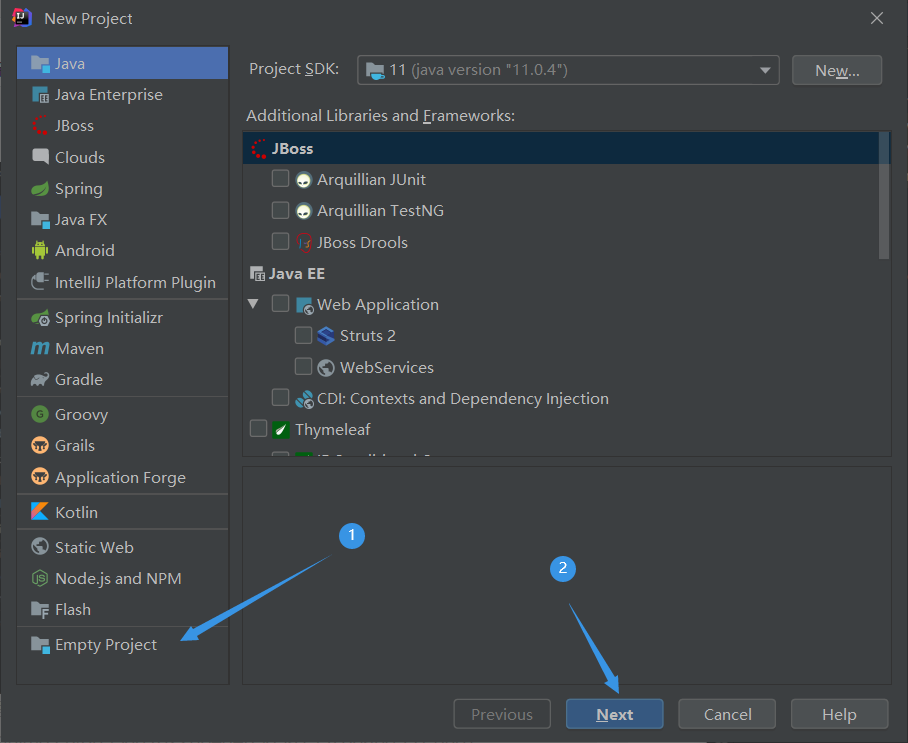
Task: Open Help for the dialog
Action: pos(839,714)
